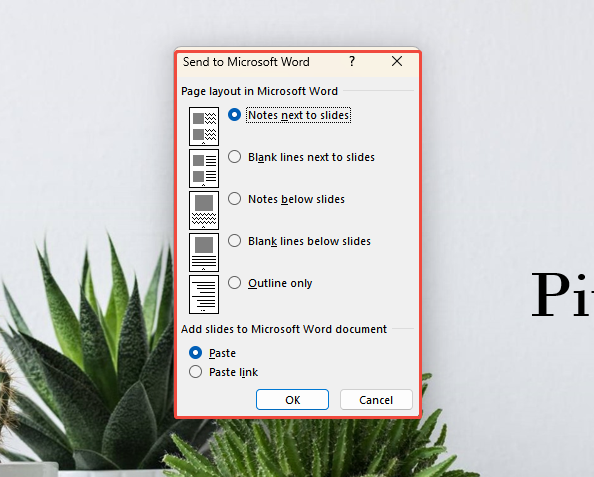Click the 'Add slides to Microsoft Word document' heading
Image resolution: width=594 pixels, height=477 pixels.
click(x=284, y=329)
